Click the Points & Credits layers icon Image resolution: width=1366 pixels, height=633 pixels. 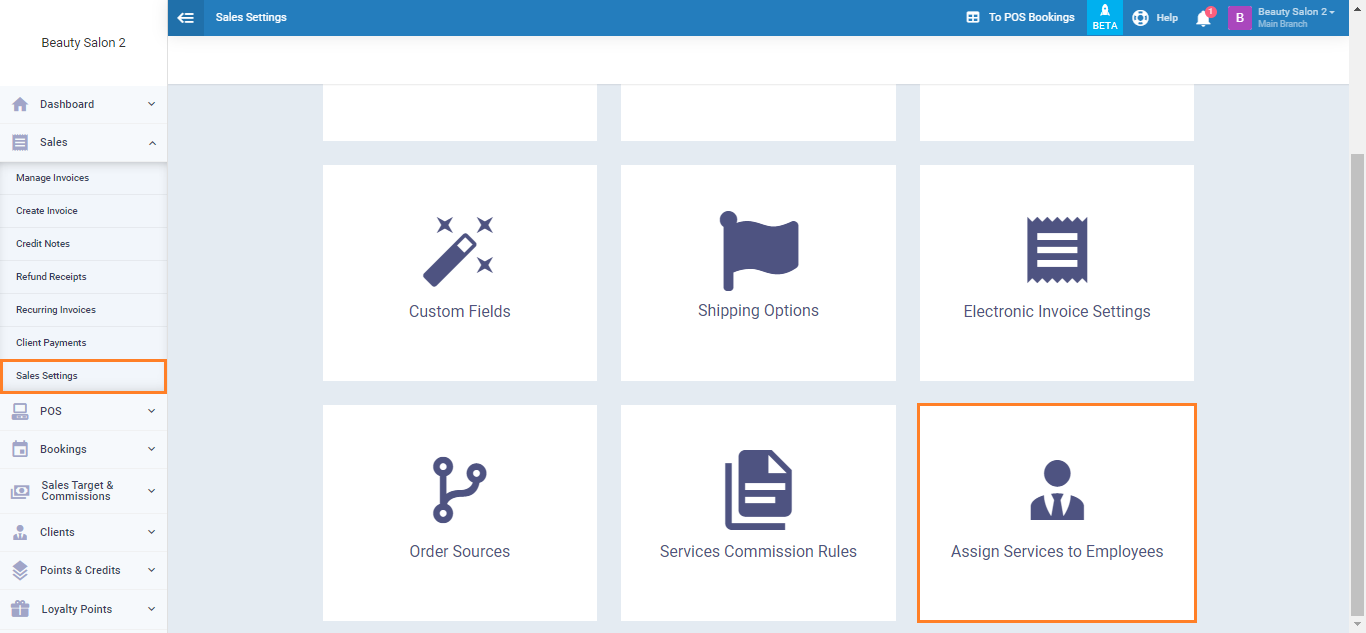(20, 570)
